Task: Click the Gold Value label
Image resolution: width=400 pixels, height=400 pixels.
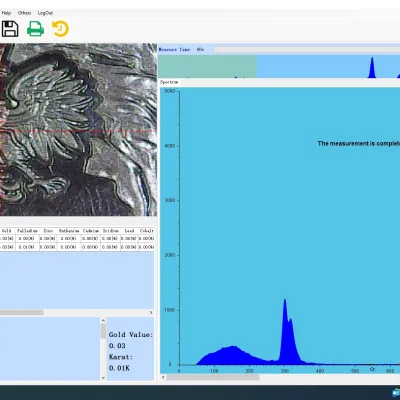Action: (131, 335)
